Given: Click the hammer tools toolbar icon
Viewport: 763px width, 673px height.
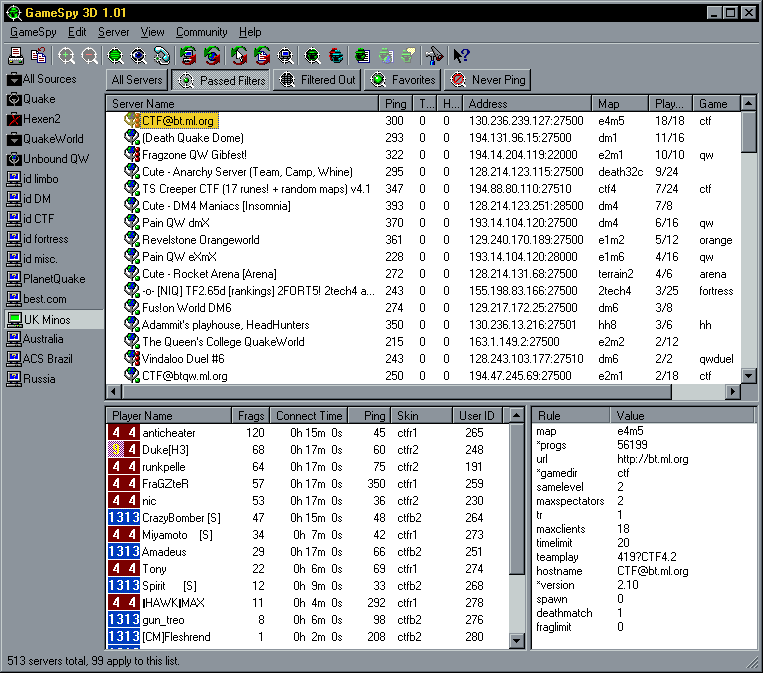Looking at the screenshot, I should (434, 56).
